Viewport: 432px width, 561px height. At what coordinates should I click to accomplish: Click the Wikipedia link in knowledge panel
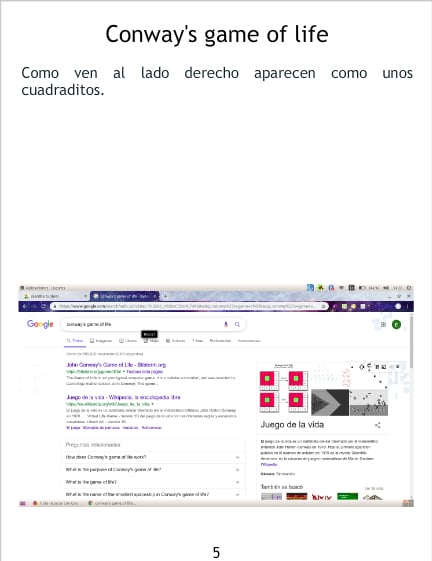(269, 464)
